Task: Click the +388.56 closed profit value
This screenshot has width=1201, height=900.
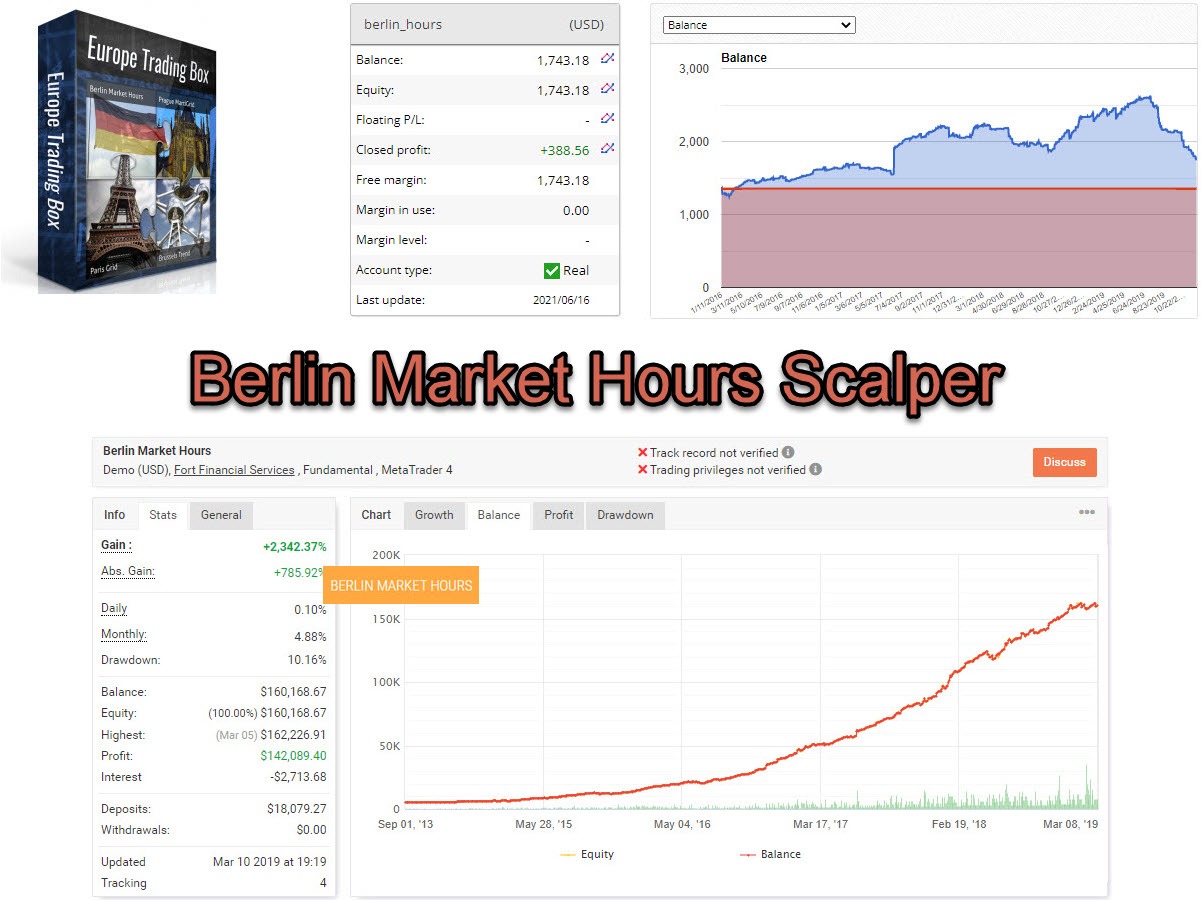Action: 564,150
